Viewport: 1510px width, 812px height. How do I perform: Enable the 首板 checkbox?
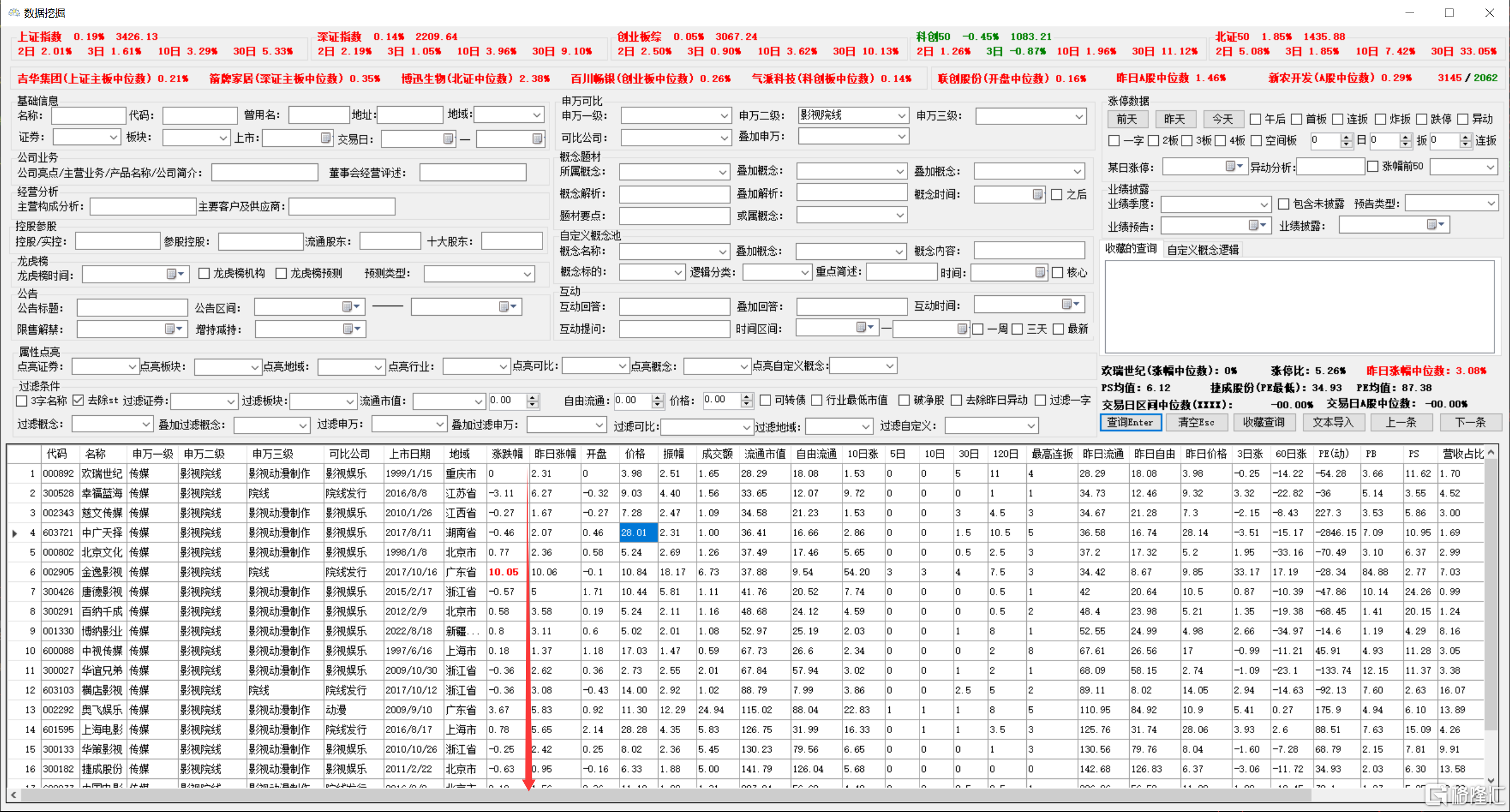point(1296,119)
